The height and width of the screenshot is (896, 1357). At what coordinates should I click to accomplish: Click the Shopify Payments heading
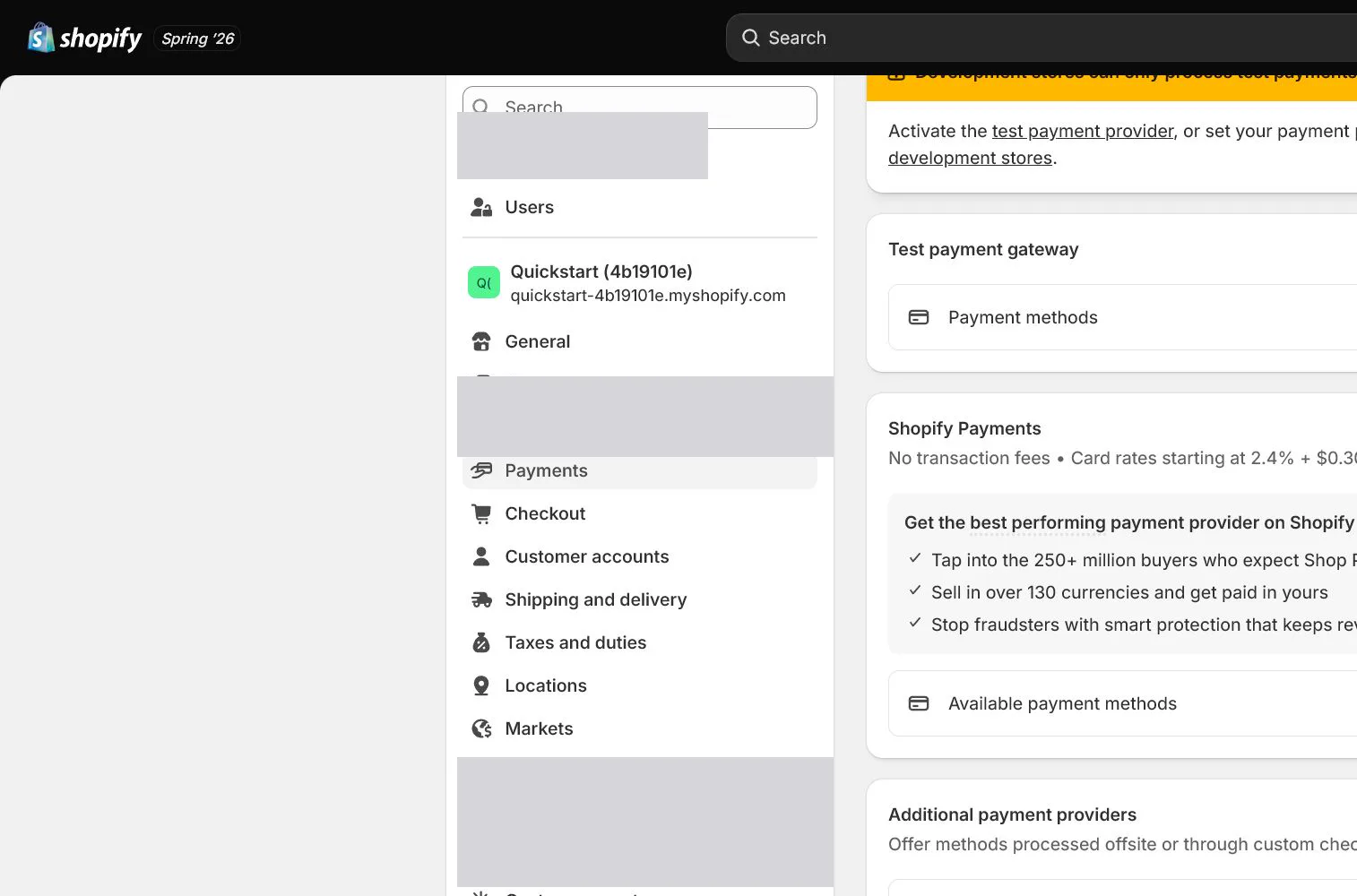pos(964,428)
